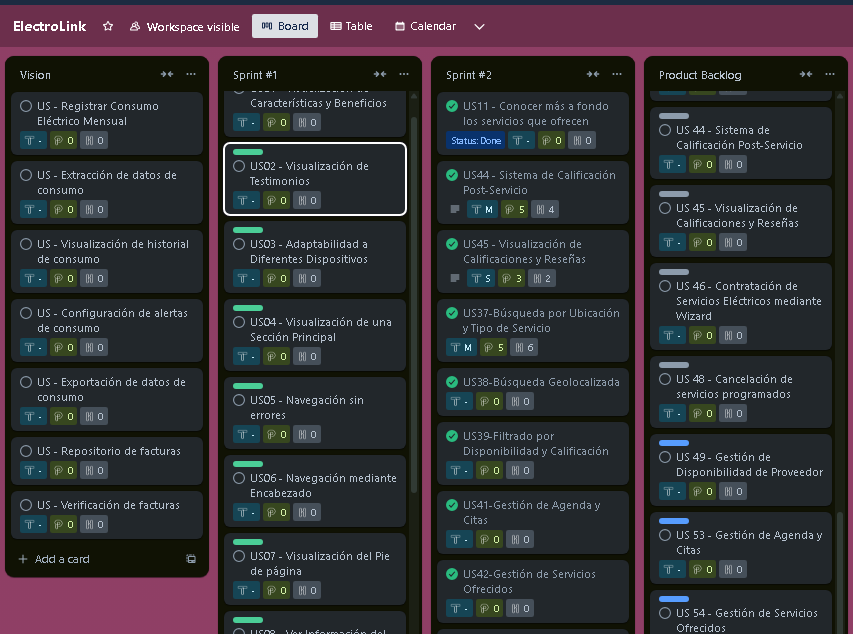
Task: Mark US - Registrar Consumo Eléctrico Mensual complete
Action: tap(26, 106)
